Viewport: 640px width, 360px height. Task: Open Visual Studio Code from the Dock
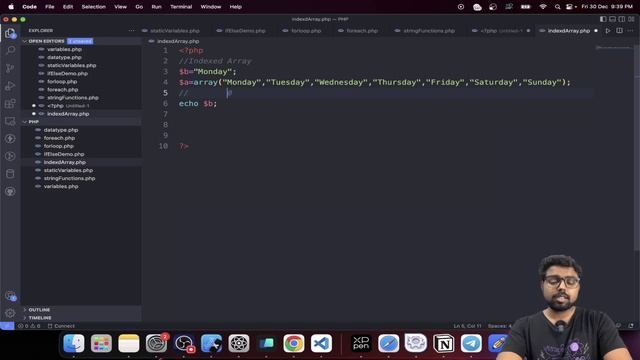click(321, 343)
